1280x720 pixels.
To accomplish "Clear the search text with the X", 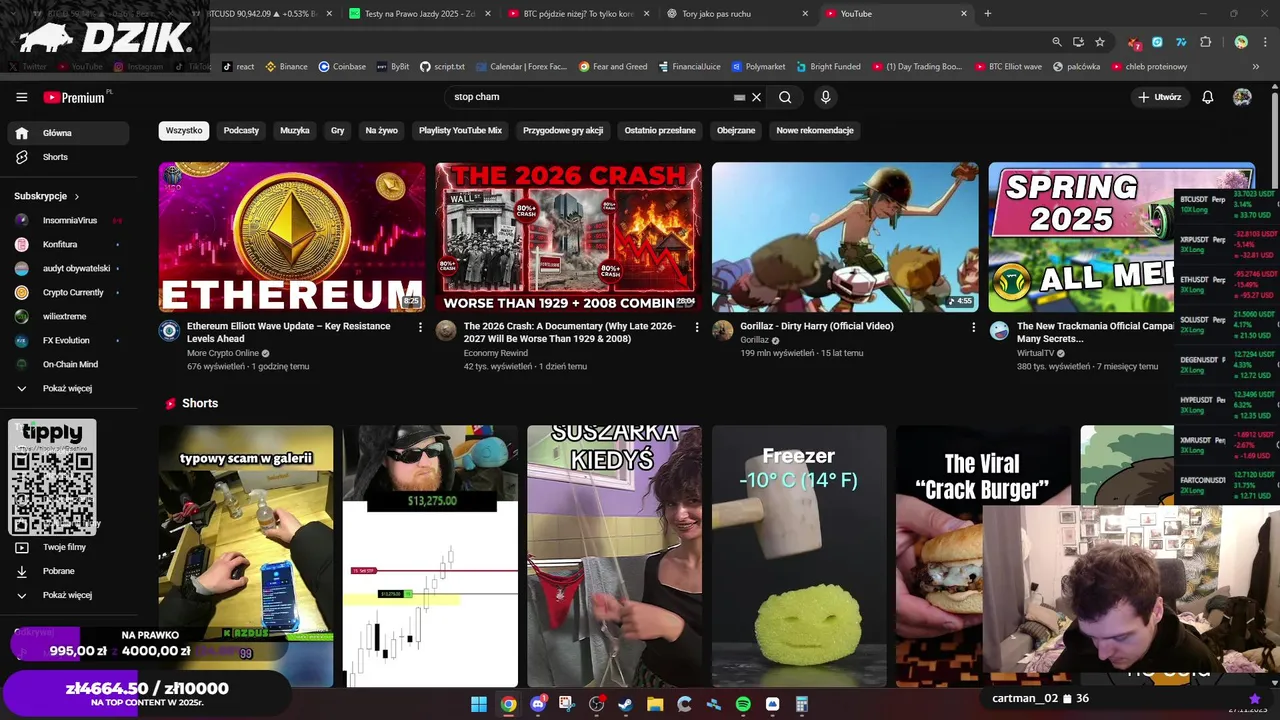I will point(757,97).
